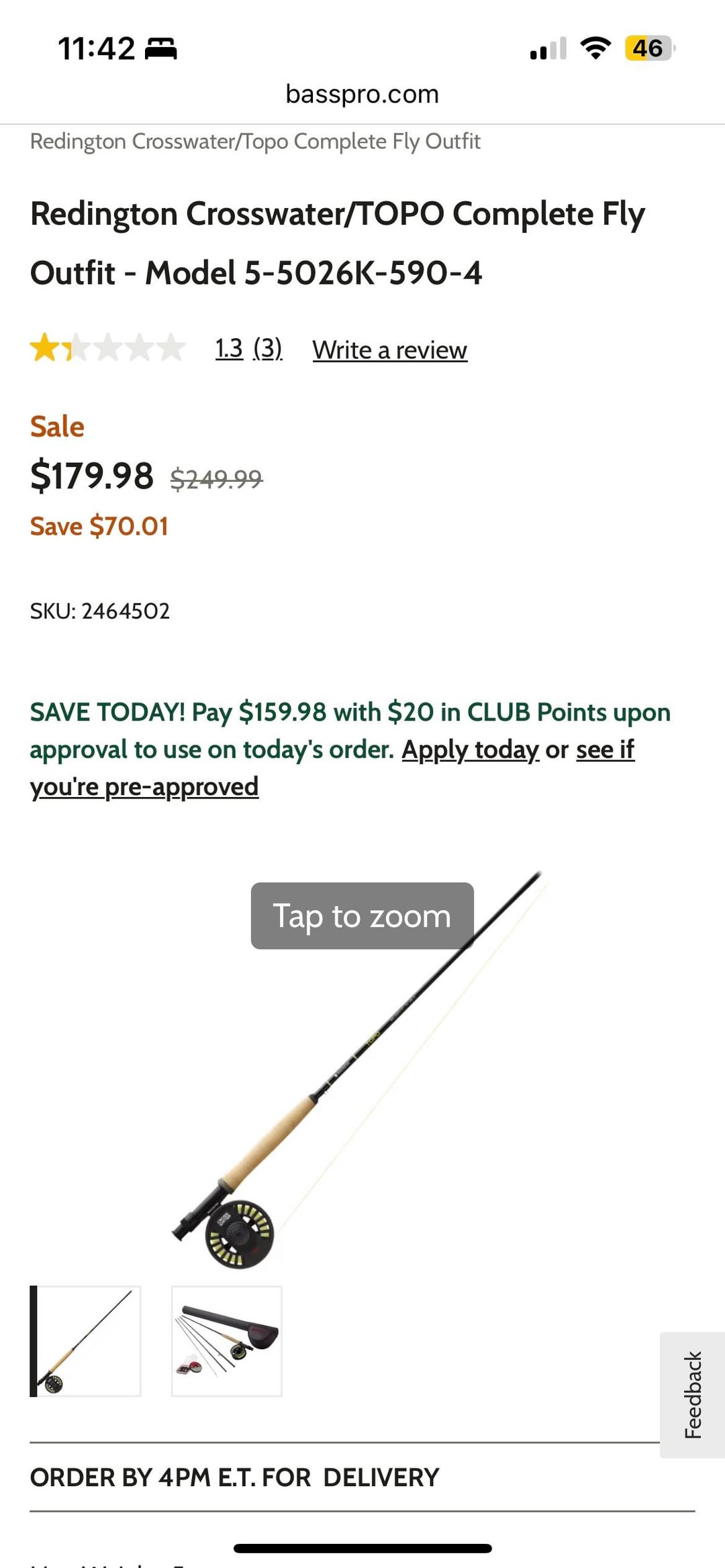The height and width of the screenshot is (1568, 725).
Task: Tap the sleep focus bed icon
Action: tap(161, 49)
